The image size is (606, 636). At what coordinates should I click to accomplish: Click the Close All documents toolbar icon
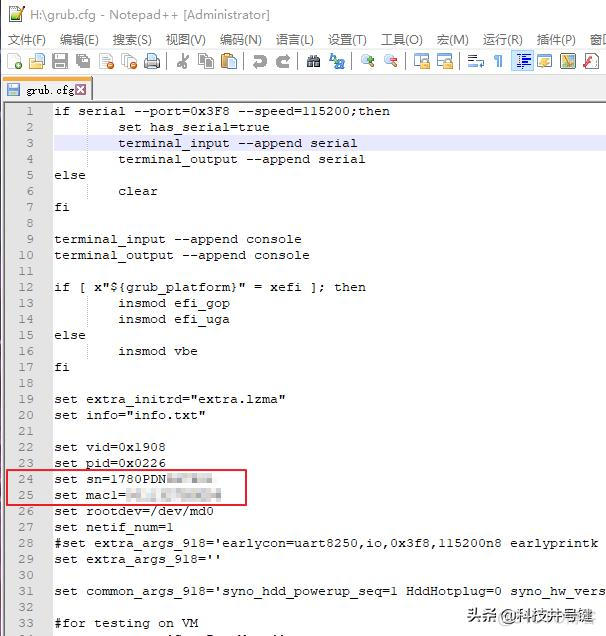tap(129, 61)
